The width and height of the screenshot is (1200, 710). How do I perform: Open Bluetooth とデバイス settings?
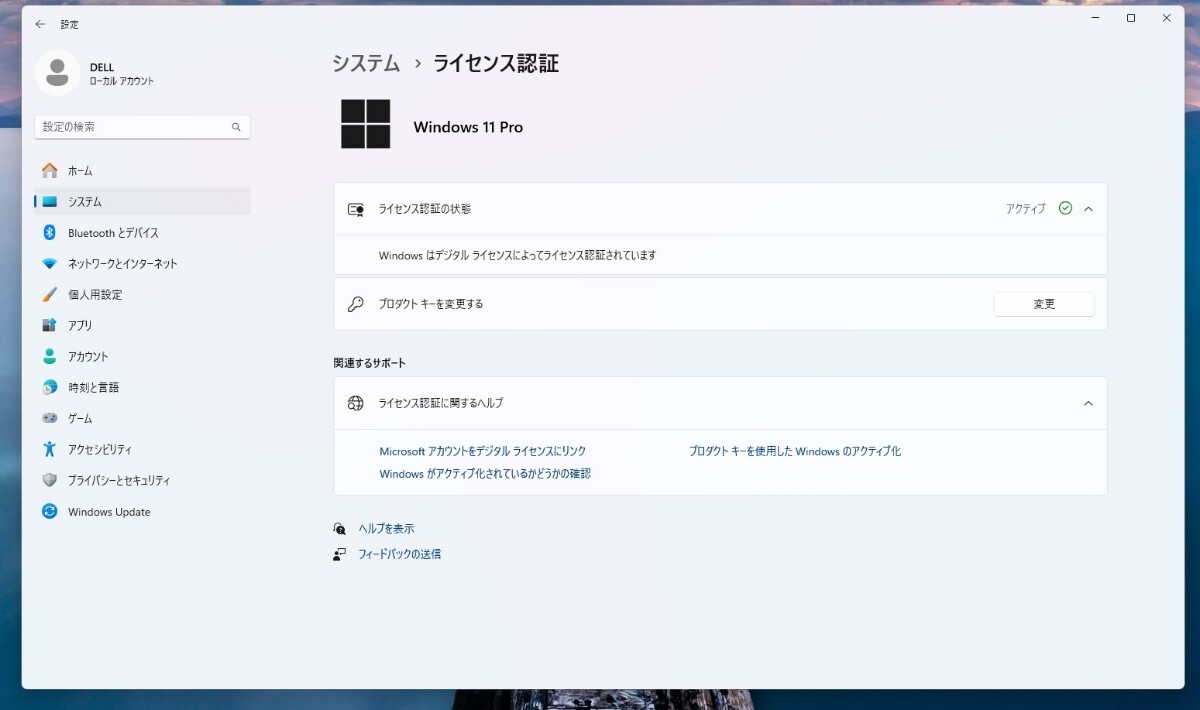[110, 232]
